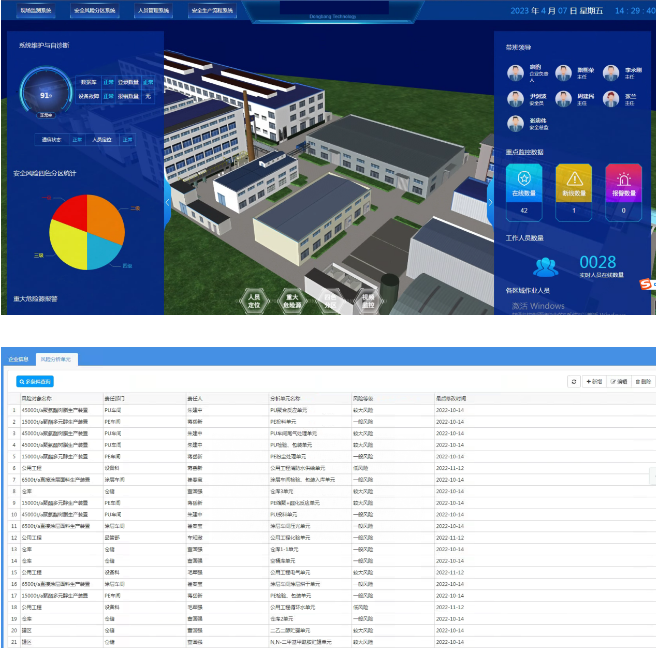Click the blue 多条件查询 search button

[35, 381]
